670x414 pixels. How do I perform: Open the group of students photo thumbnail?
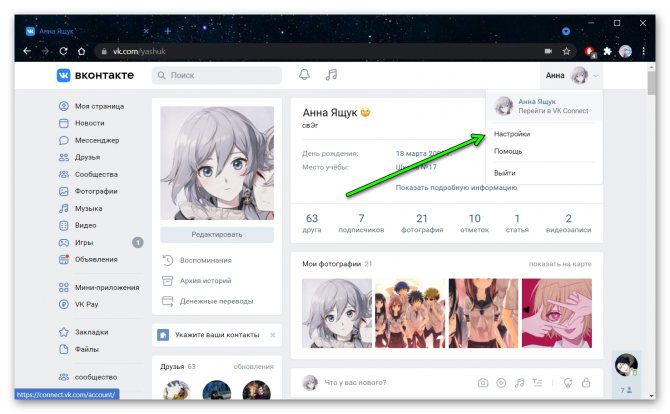410,313
